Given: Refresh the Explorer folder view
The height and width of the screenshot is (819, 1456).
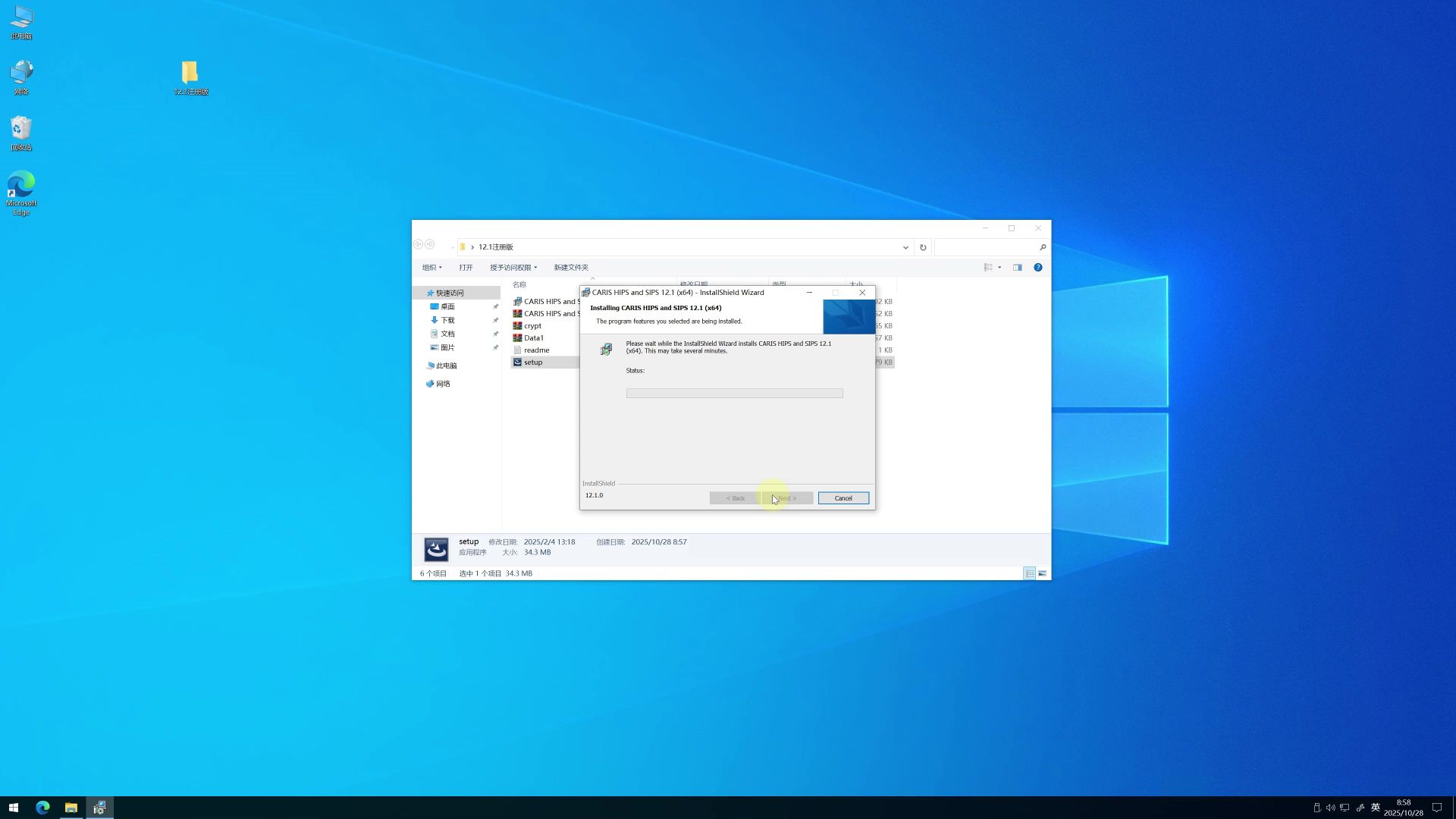Looking at the screenshot, I should pos(923,247).
